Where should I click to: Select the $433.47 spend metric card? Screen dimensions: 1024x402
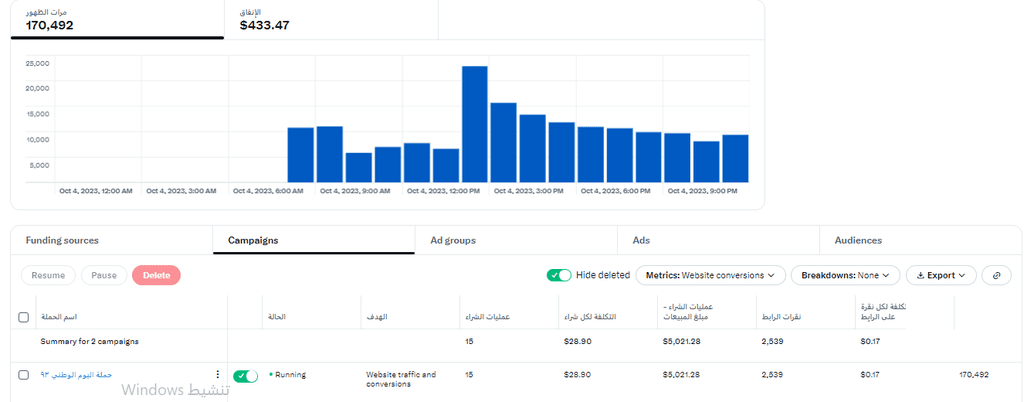pos(331,20)
